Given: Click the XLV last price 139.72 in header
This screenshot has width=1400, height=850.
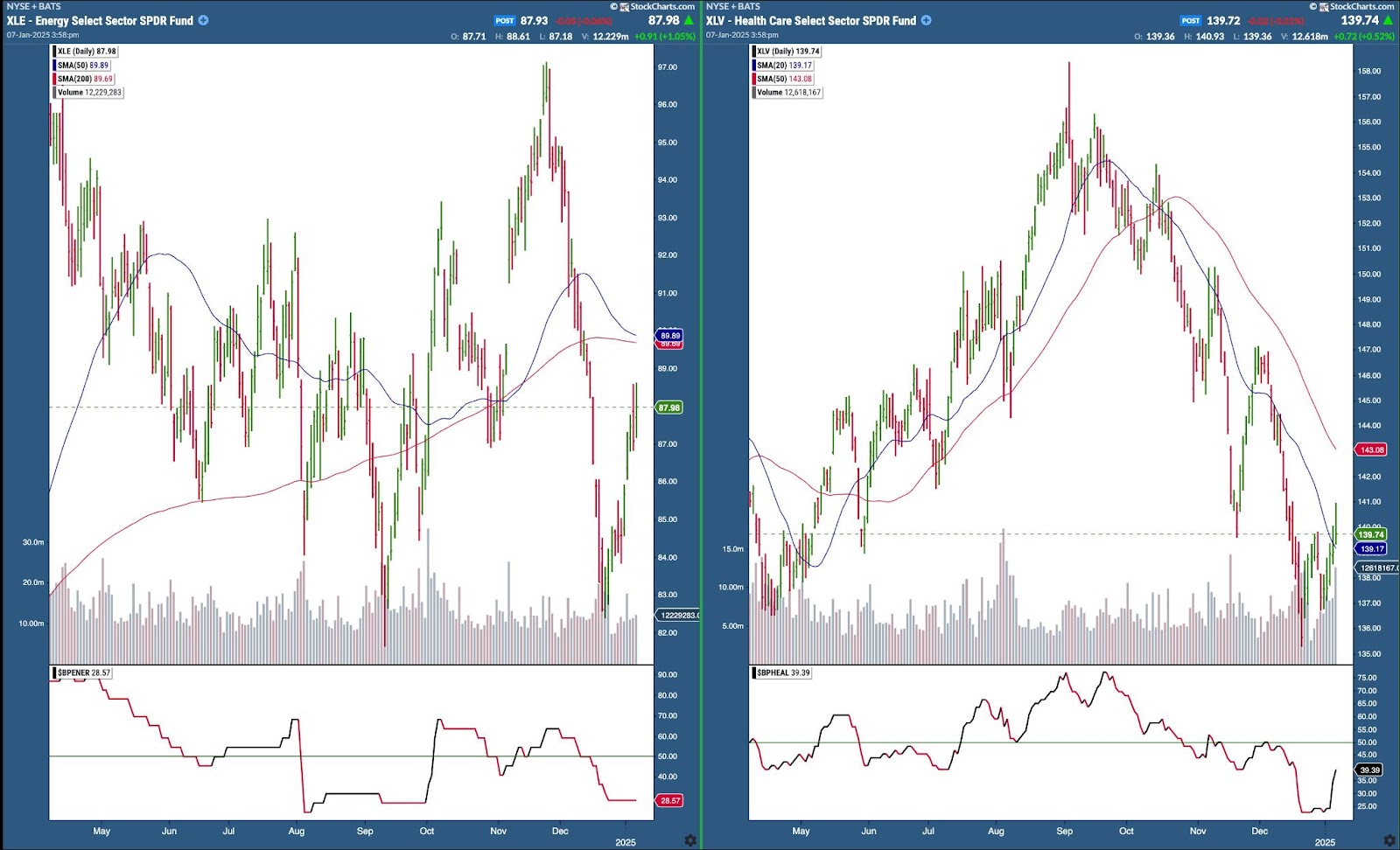Looking at the screenshot, I should pos(1223,21).
